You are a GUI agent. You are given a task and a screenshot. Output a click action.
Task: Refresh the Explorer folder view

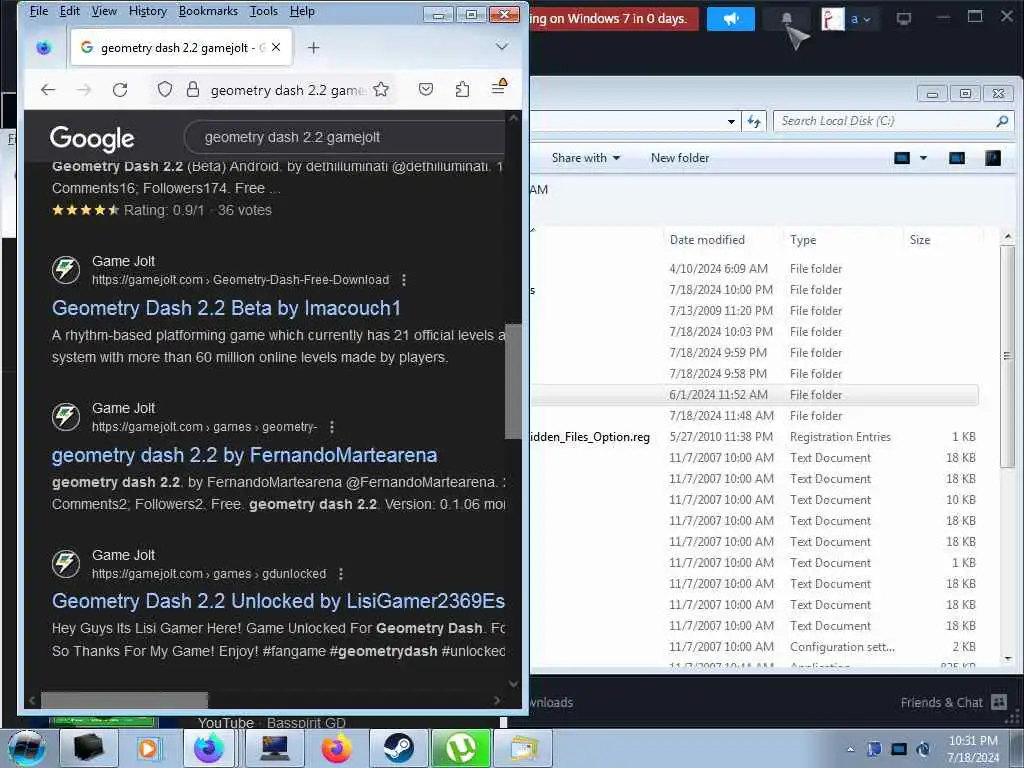click(x=754, y=121)
